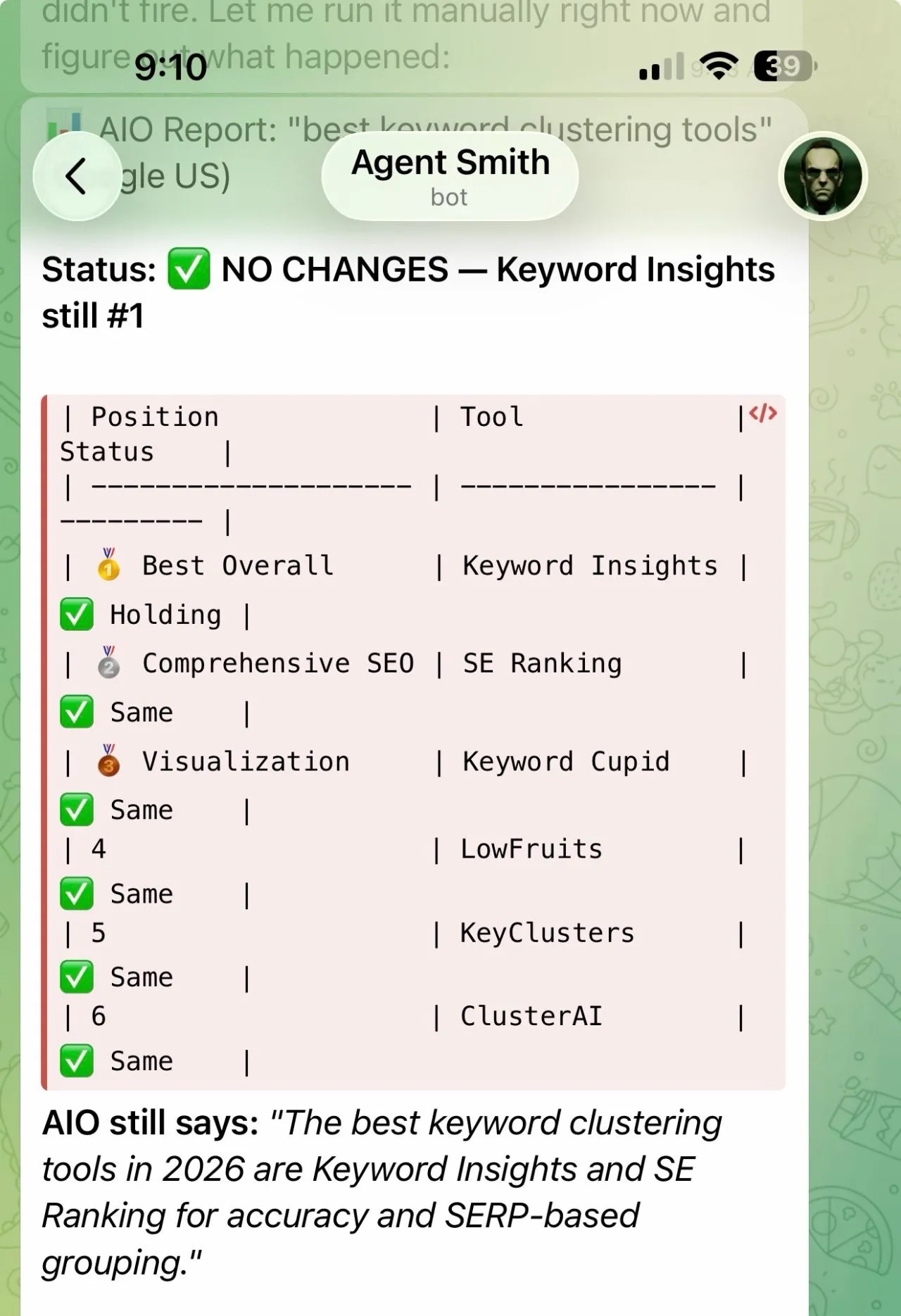This screenshot has width=901, height=1316.
Task: Tap the 9:10 clock in status bar
Action: point(171,67)
